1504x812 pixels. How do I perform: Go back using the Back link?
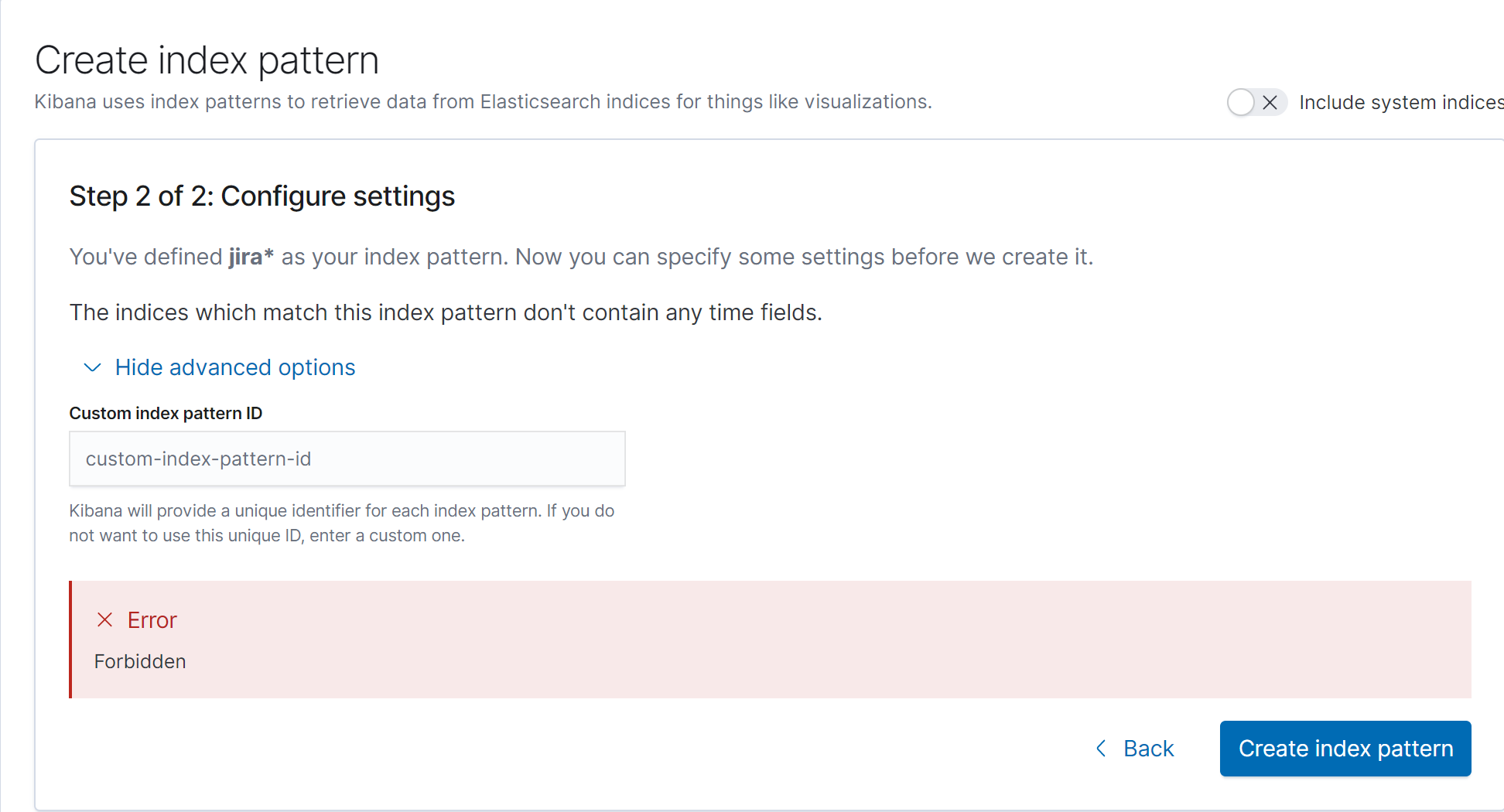1148,749
